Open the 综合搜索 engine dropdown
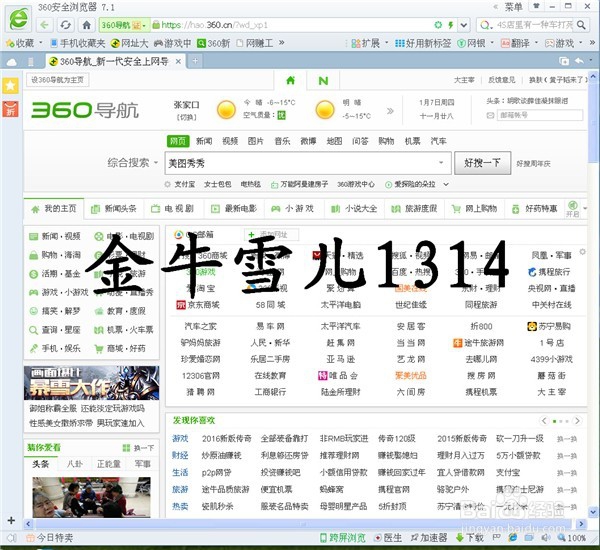This screenshot has height=550, width=600. pos(132,163)
